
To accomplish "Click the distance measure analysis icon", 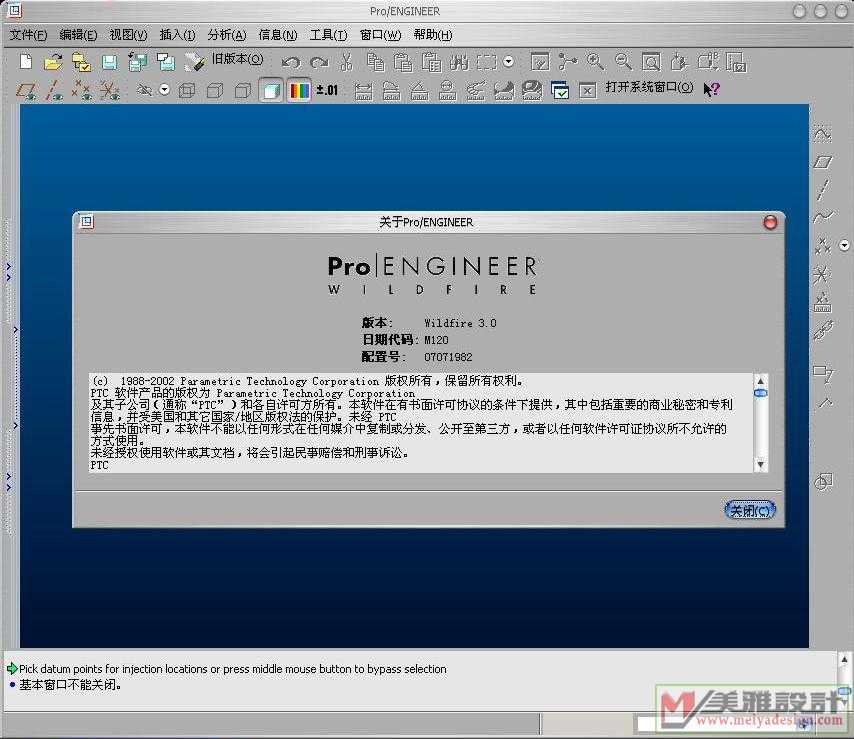I will (x=363, y=90).
